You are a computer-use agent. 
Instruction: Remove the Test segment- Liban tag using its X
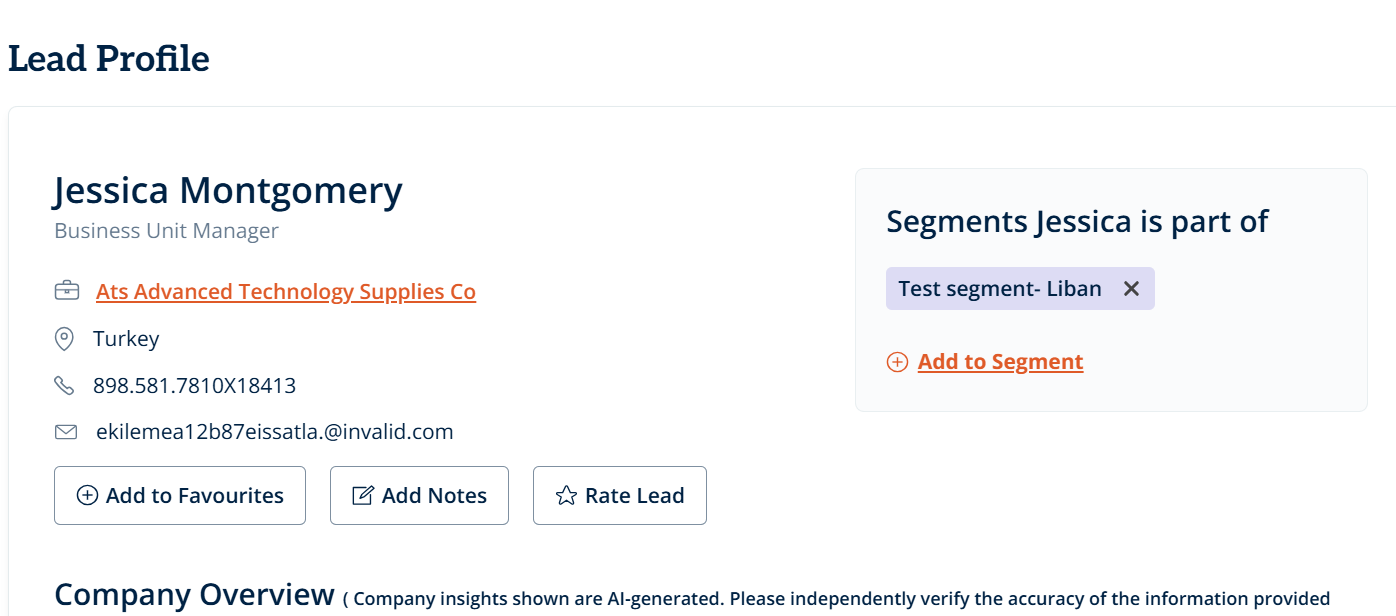[1131, 289]
